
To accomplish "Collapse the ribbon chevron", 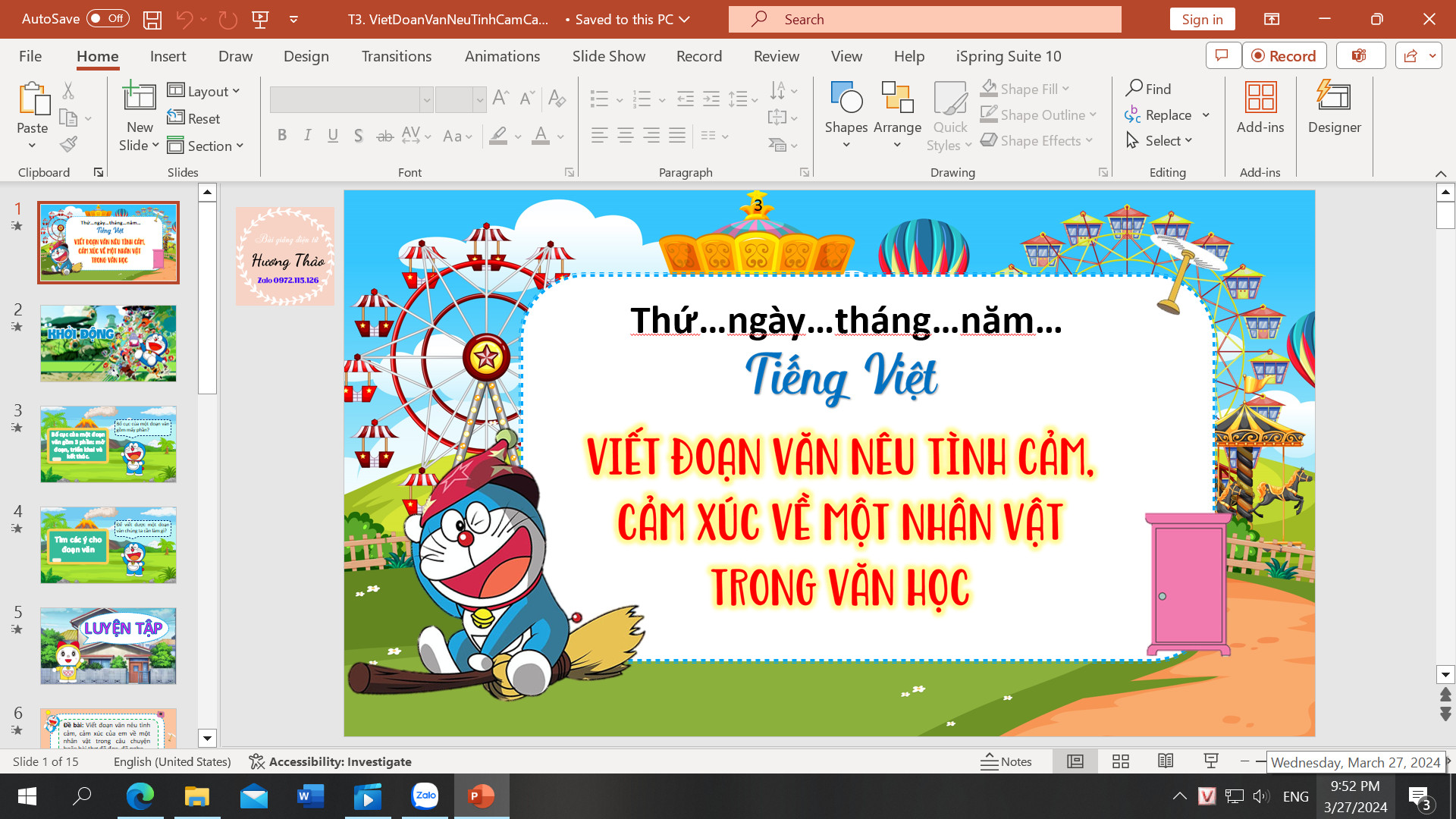I will tap(1441, 174).
